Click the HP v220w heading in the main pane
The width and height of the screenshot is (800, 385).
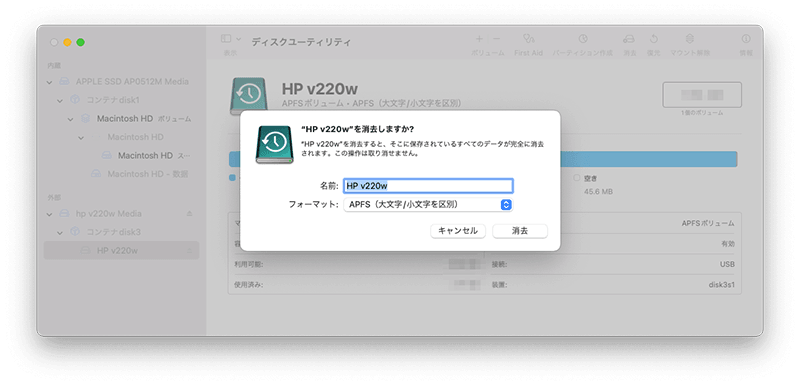320,89
